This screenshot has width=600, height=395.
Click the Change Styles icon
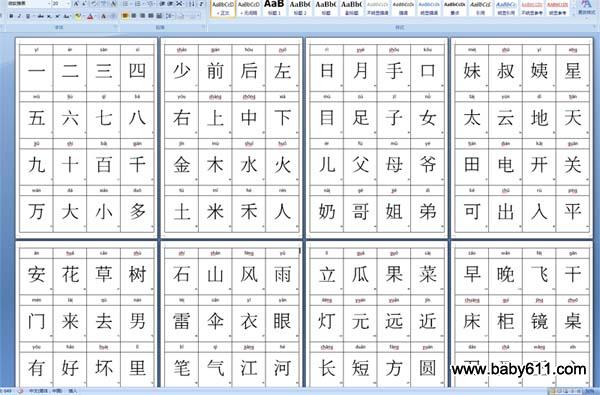[586, 7]
